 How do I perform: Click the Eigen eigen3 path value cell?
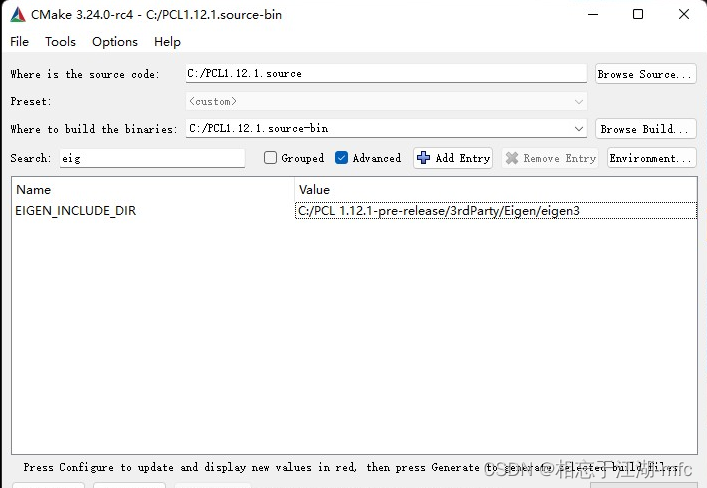coord(496,211)
